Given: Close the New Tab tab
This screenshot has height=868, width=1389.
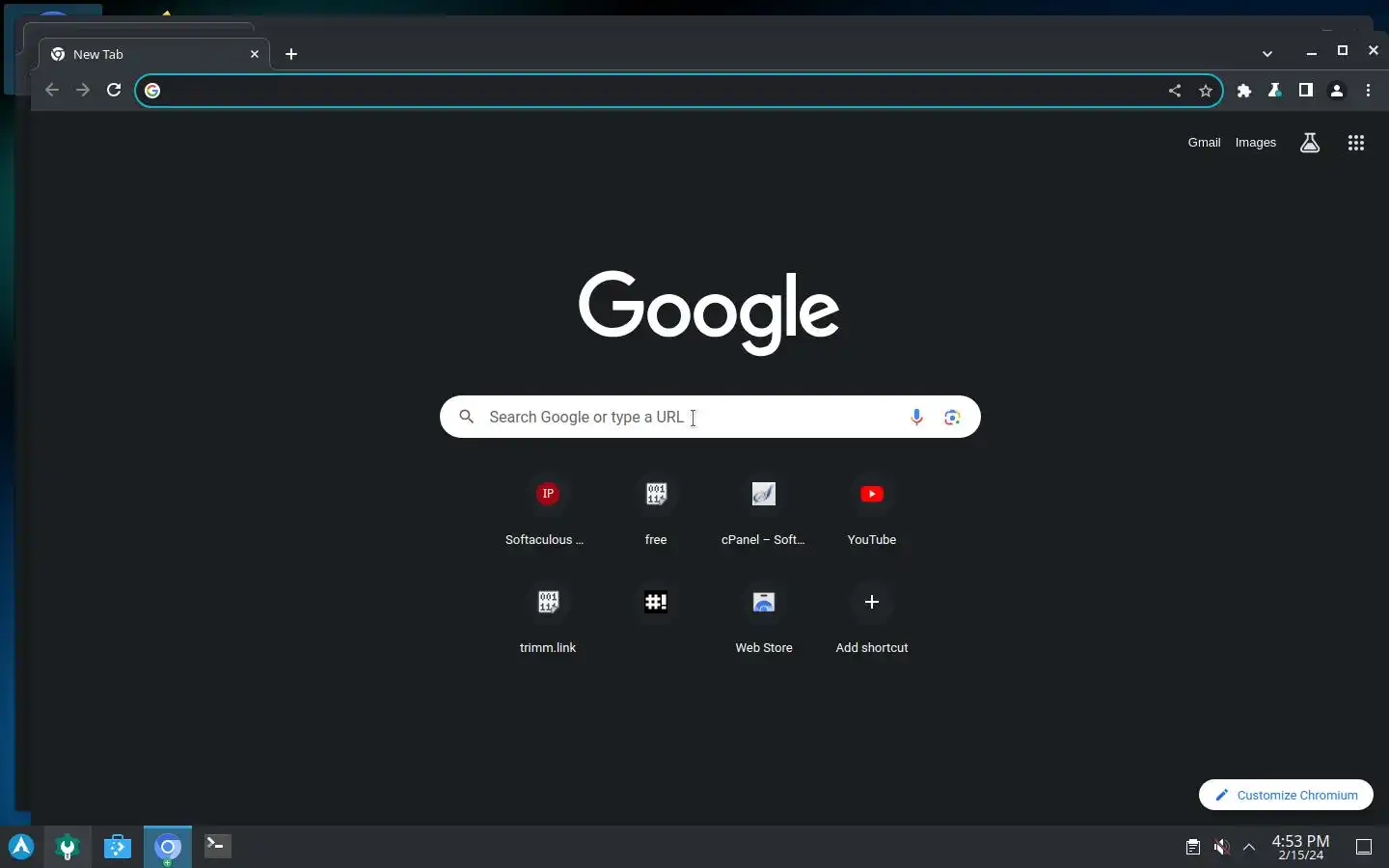Looking at the screenshot, I should tap(255, 54).
